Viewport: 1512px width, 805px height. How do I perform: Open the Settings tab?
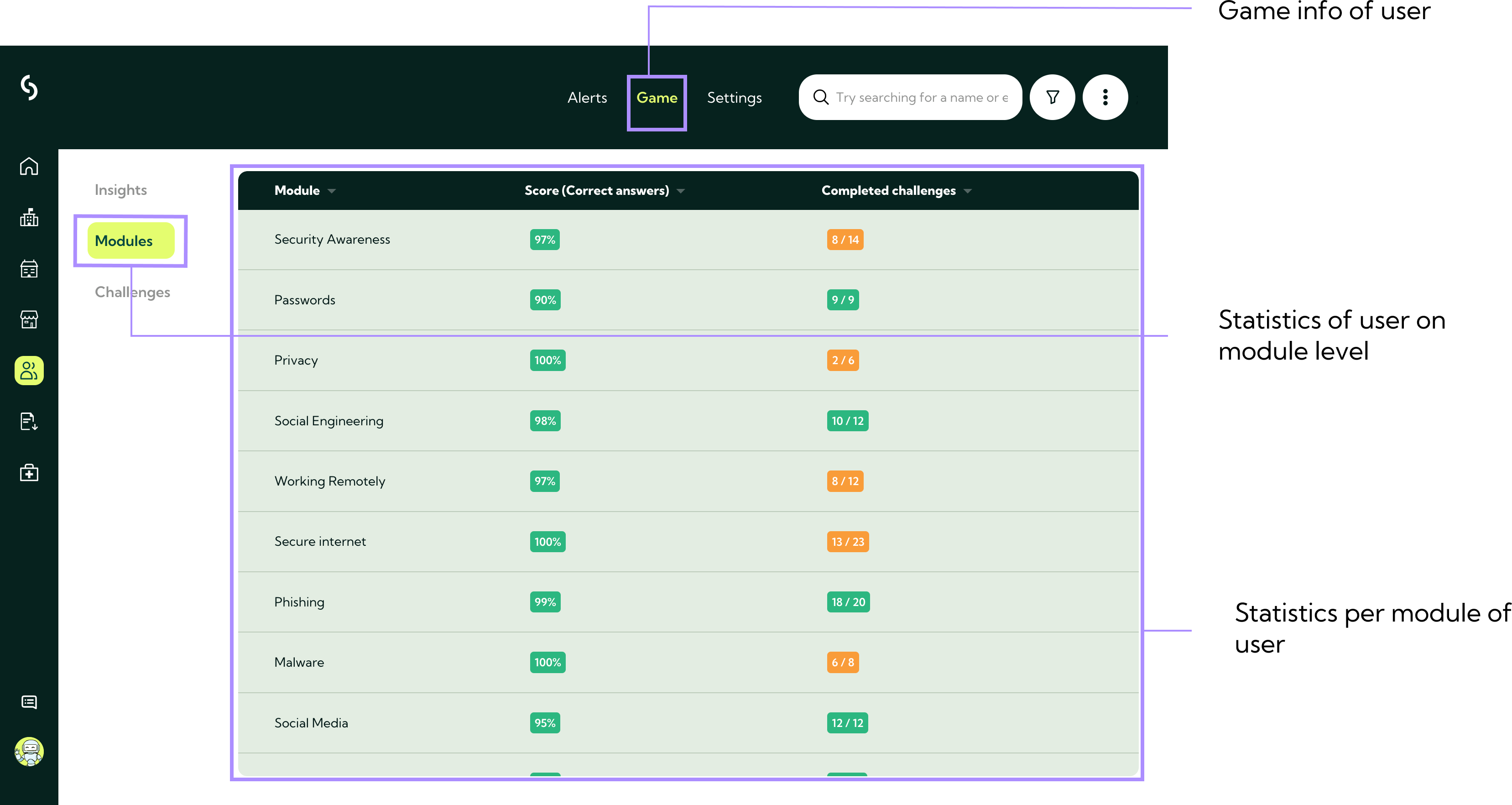coord(734,98)
